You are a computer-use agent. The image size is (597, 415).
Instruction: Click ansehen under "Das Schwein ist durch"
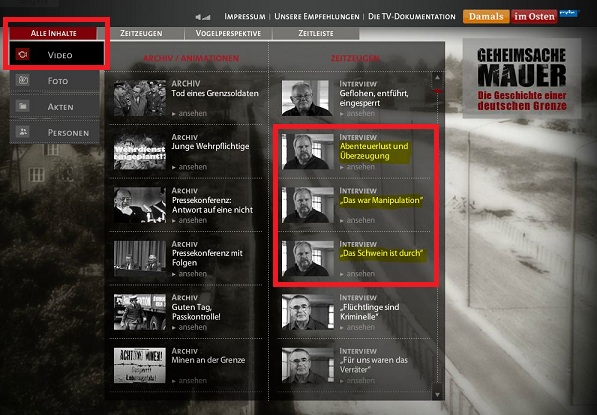pyautogui.click(x=358, y=274)
